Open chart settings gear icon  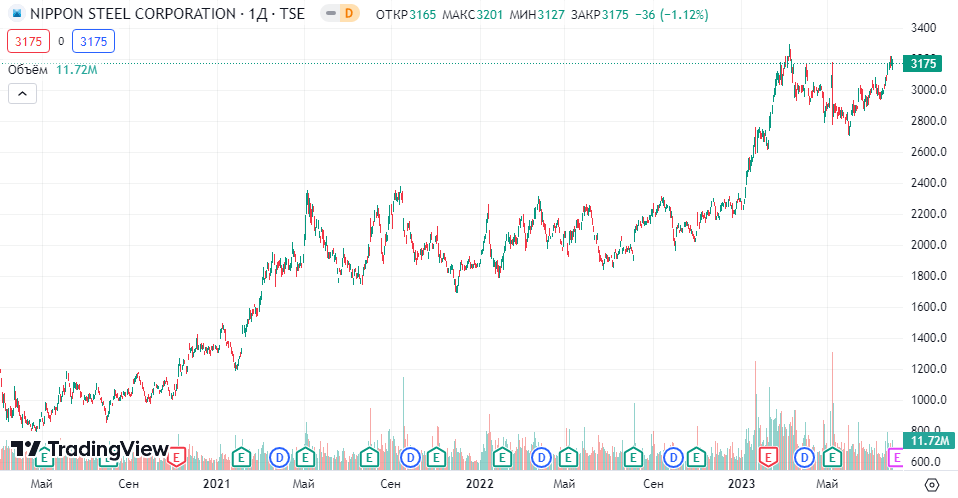tap(932, 485)
